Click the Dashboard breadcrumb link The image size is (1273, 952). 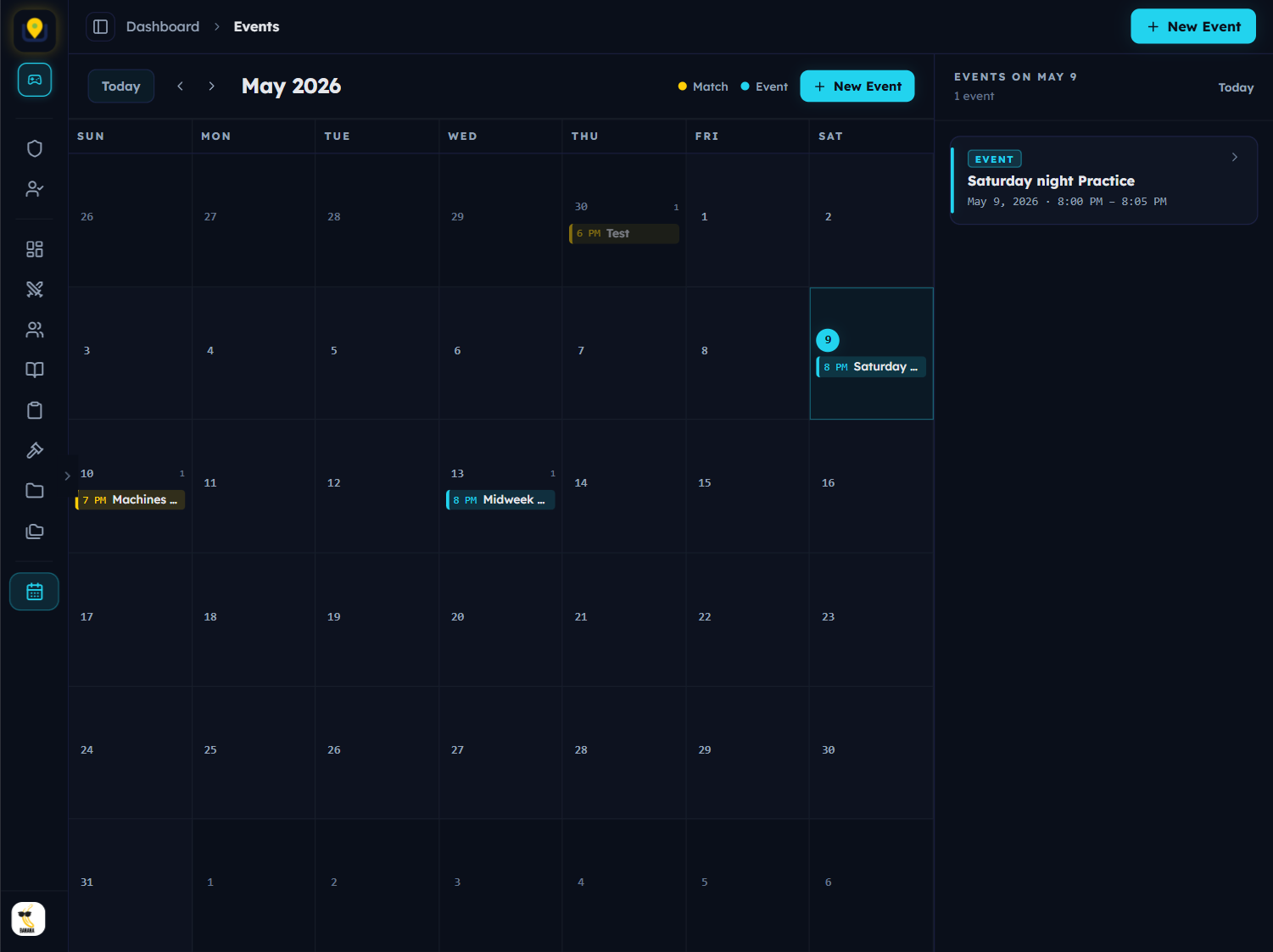tap(163, 27)
